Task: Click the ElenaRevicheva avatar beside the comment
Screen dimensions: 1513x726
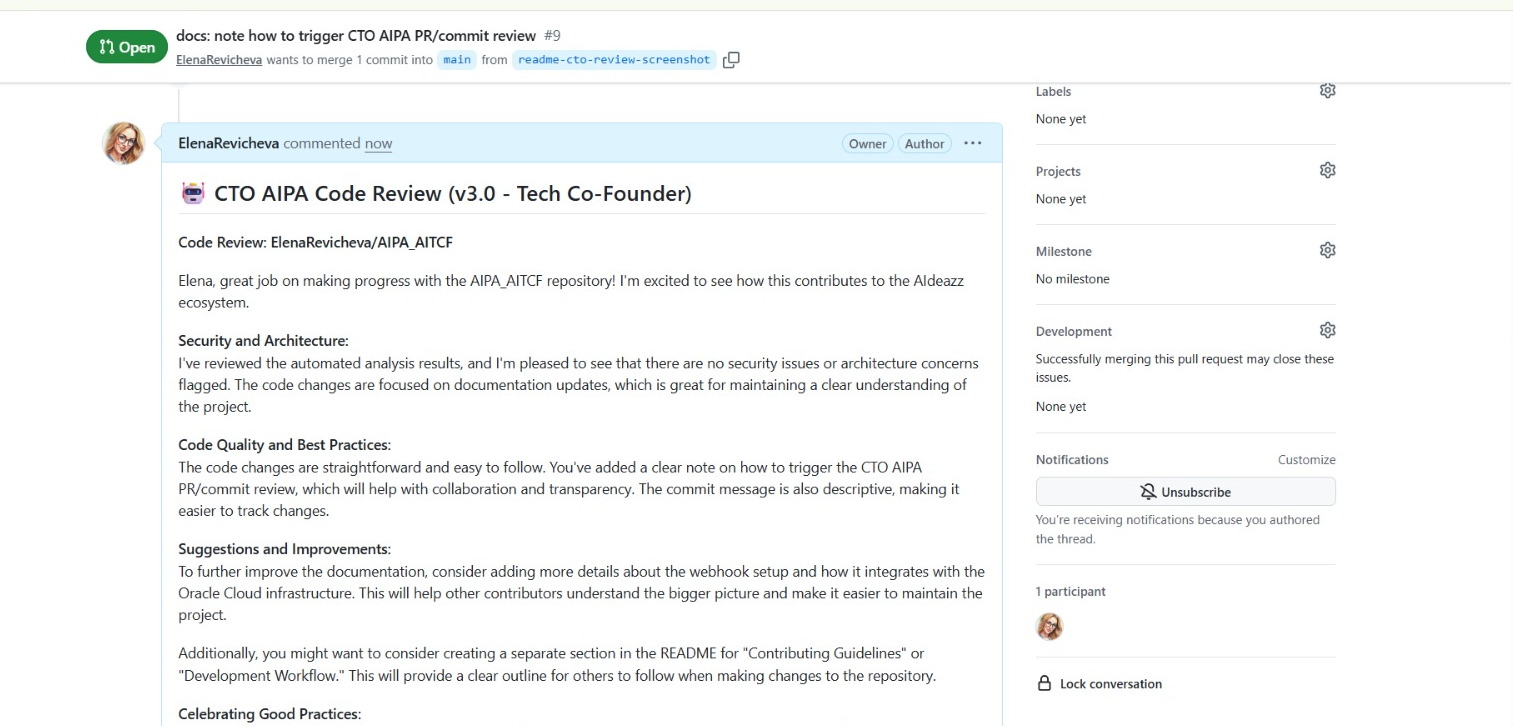Action: click(124, 143)
